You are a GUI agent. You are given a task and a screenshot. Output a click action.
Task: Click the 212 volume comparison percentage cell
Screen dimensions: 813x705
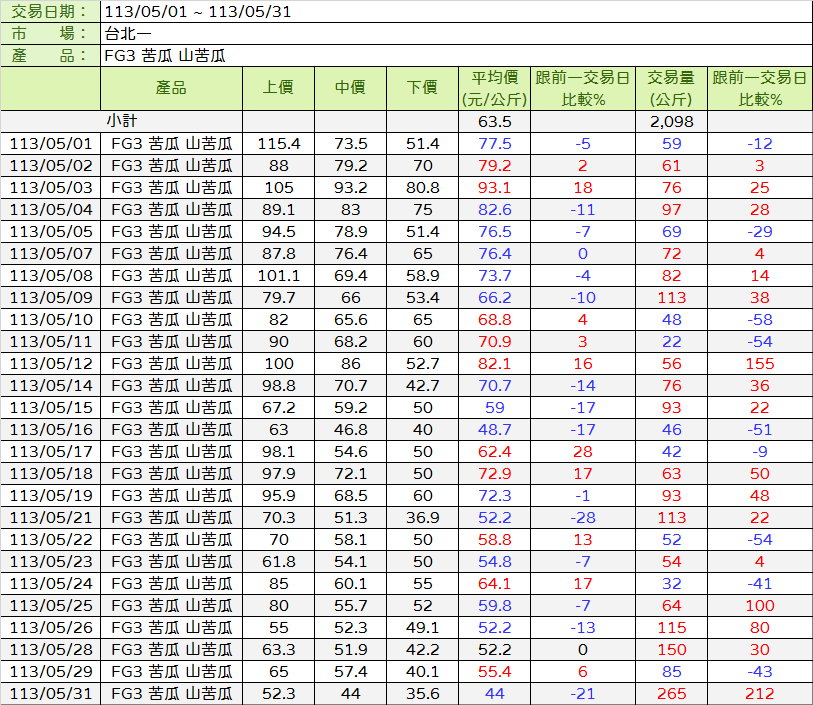[759, 694]
